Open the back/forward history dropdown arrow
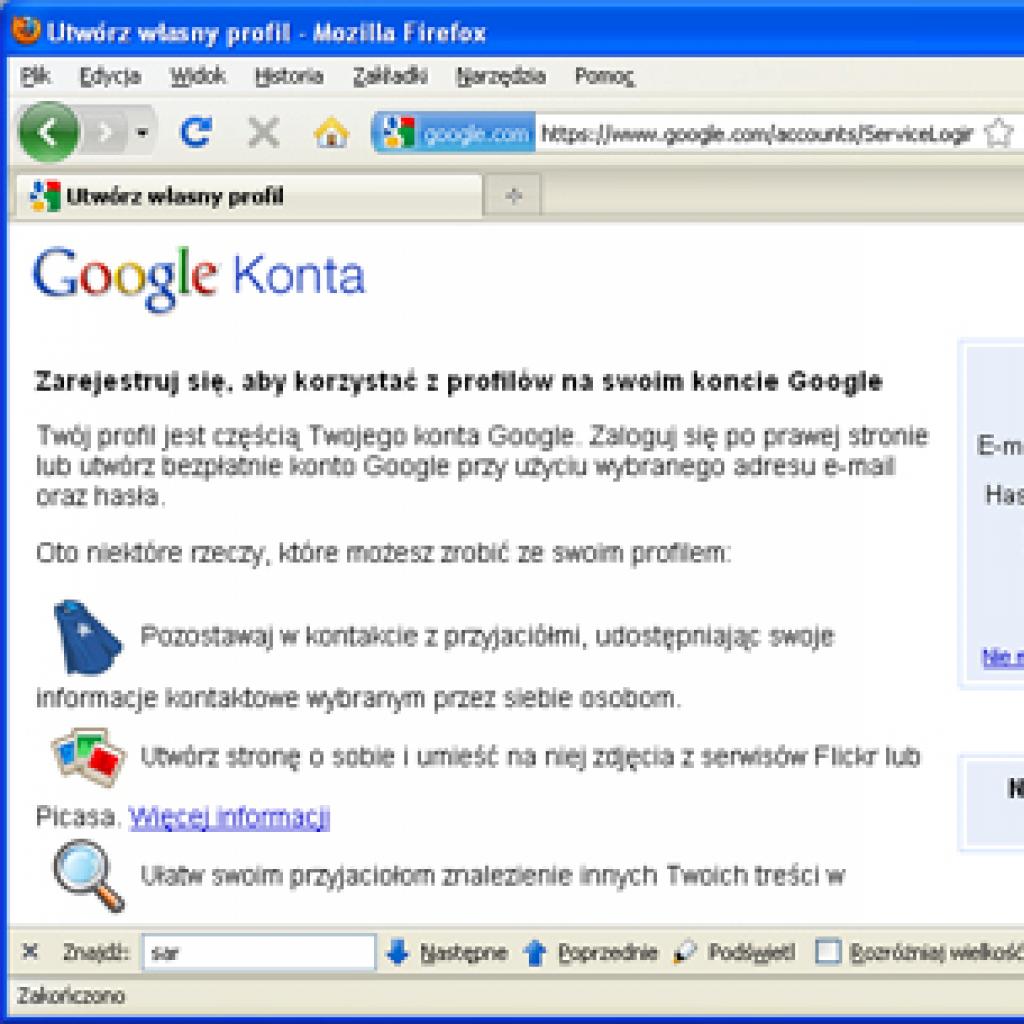Viewport: 1024px width, 1024px height. (x=142, y=133)
